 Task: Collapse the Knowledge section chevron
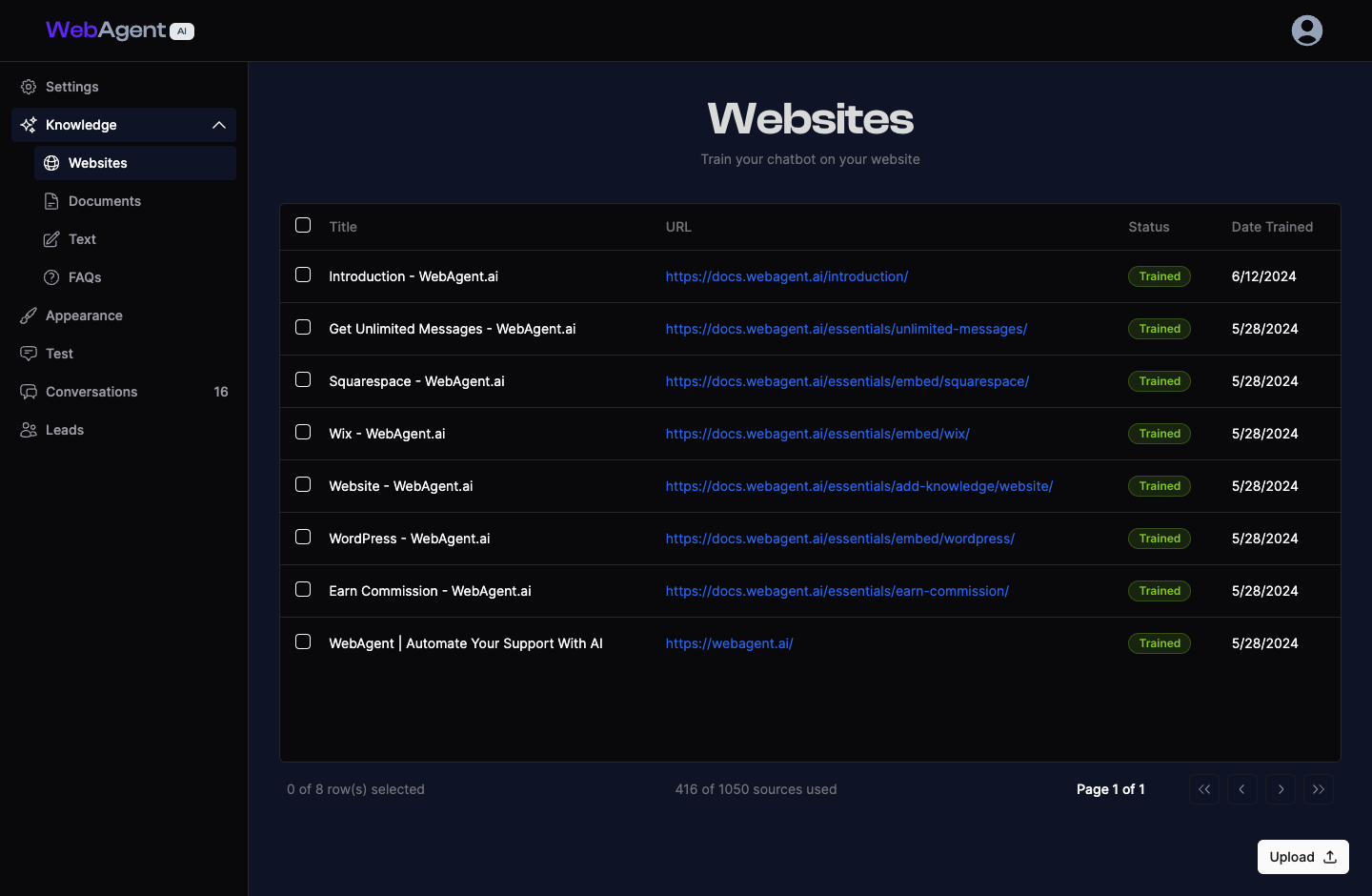coord(218,125)
